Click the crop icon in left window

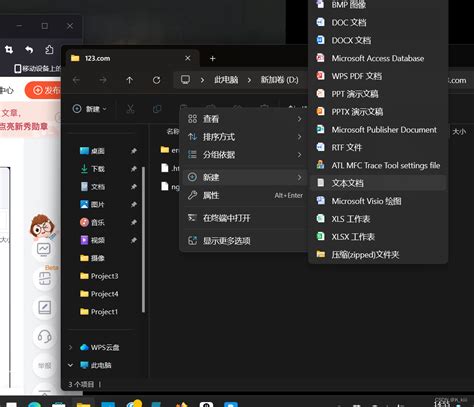(9, 50)
